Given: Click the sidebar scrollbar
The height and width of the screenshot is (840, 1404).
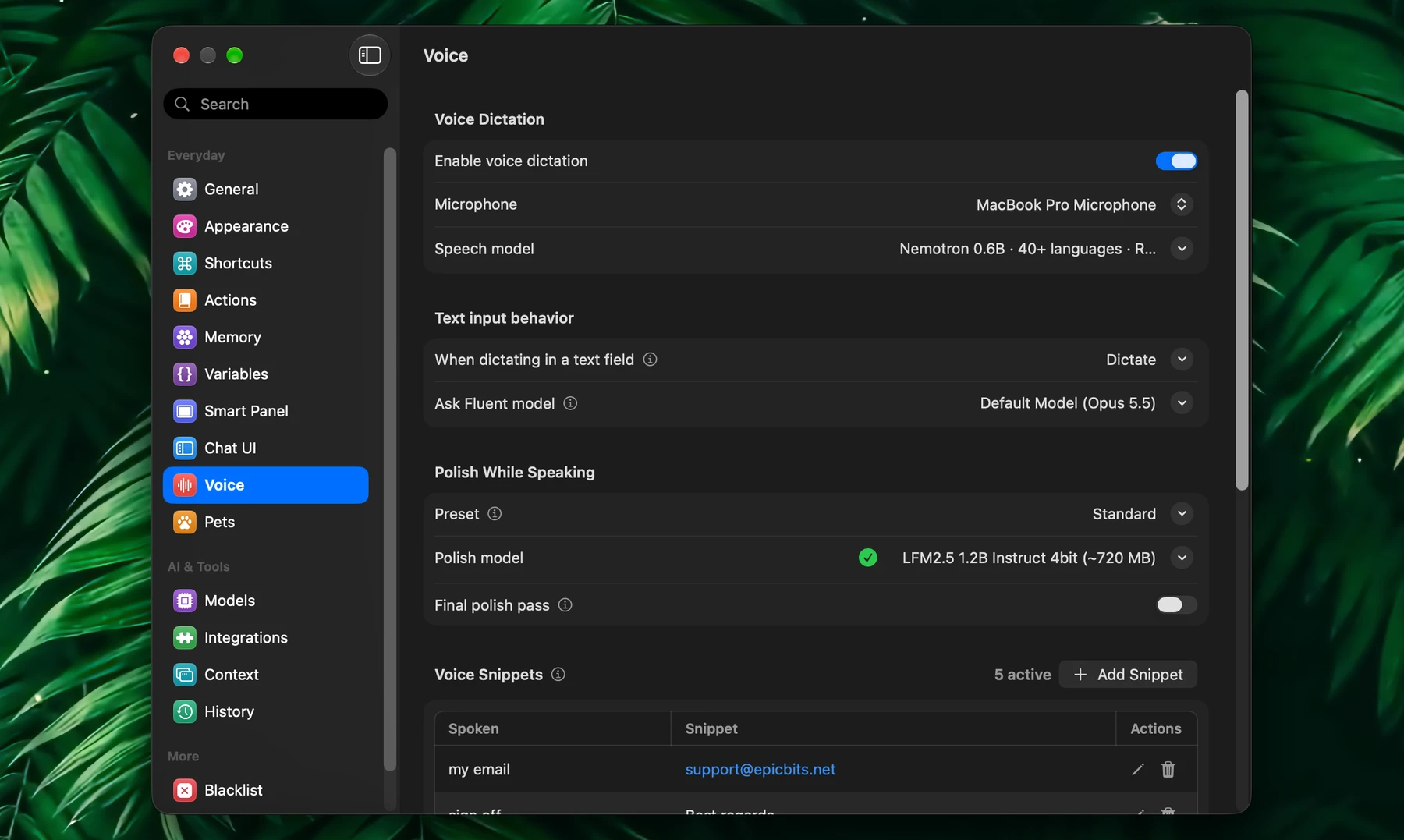Looking at the screenshot, I should tap(390, 459).
